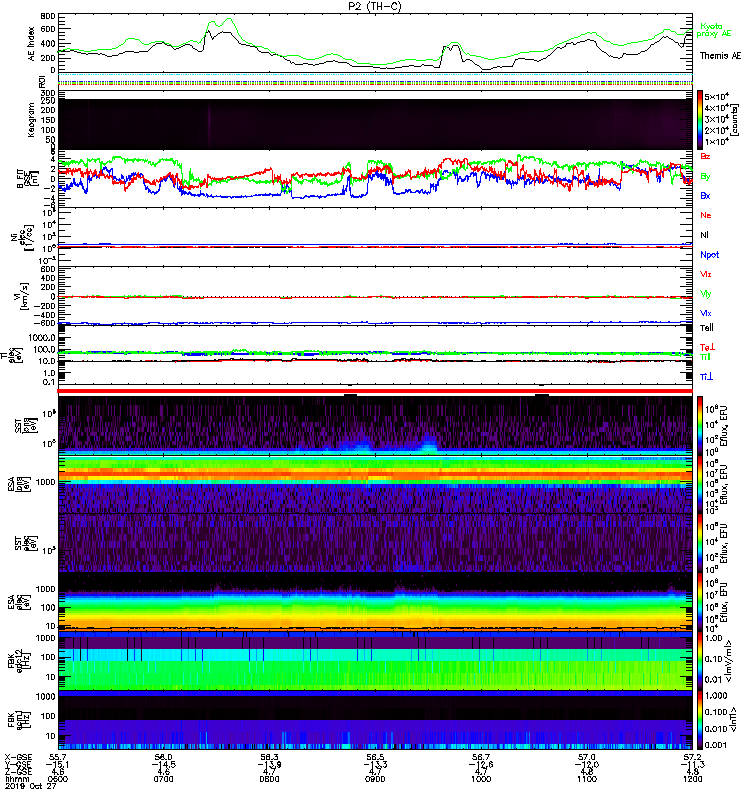This screenshot has height=800, width=750.
Task: Click the X-GSE value 56.0
Action: click(x=163, y=757)
